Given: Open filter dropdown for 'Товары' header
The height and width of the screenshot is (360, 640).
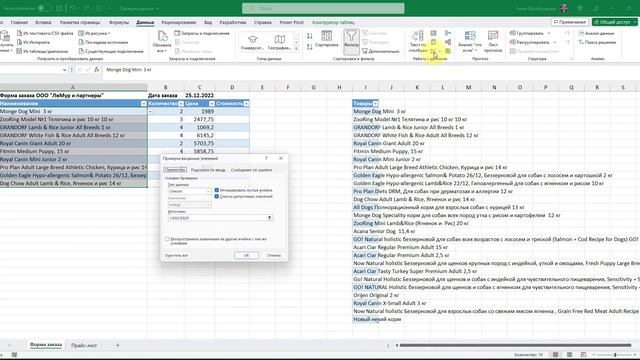Looking at the screenshot, I should (376, 104).
